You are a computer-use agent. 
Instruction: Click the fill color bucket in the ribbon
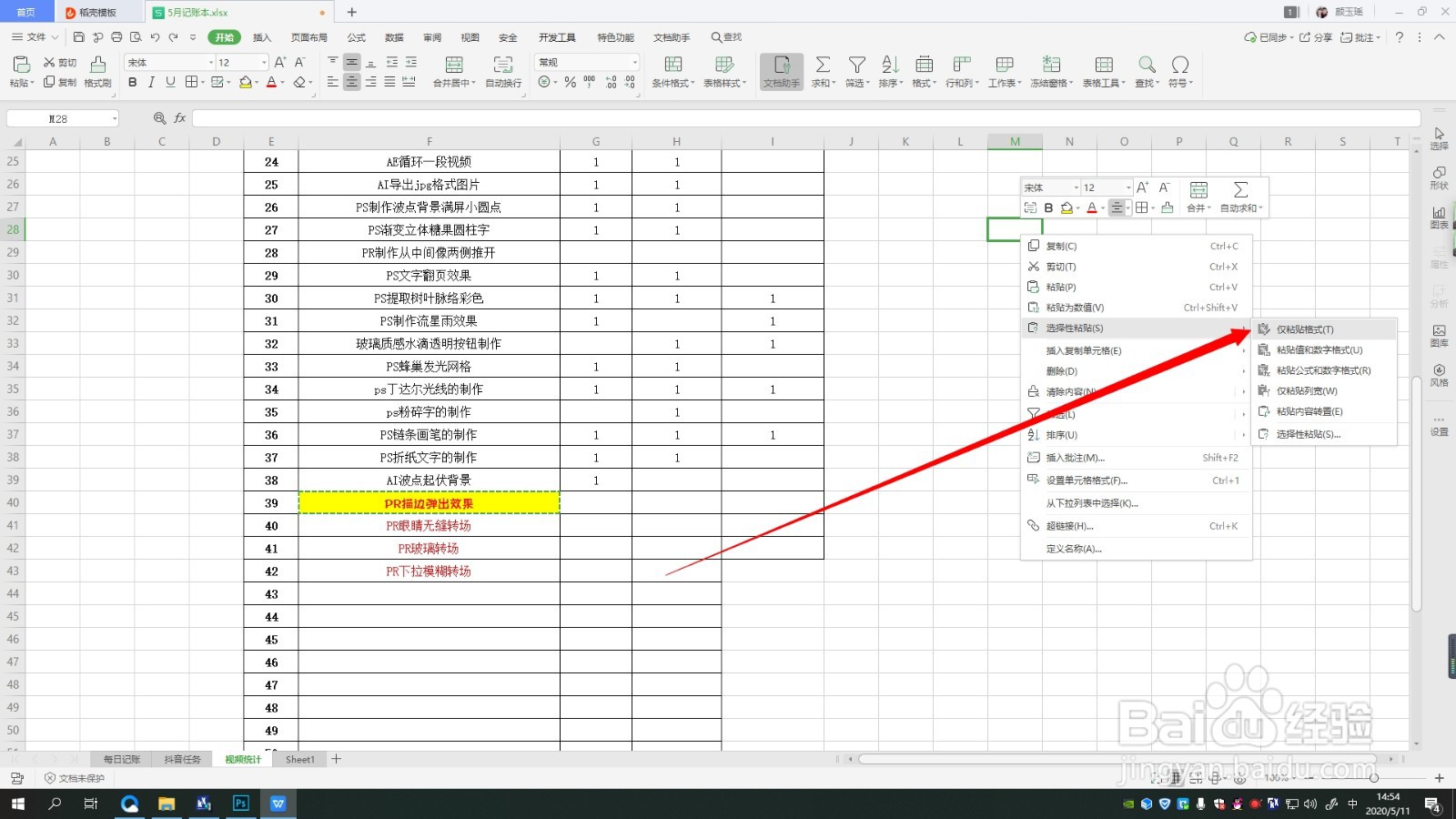coord(245,82)
